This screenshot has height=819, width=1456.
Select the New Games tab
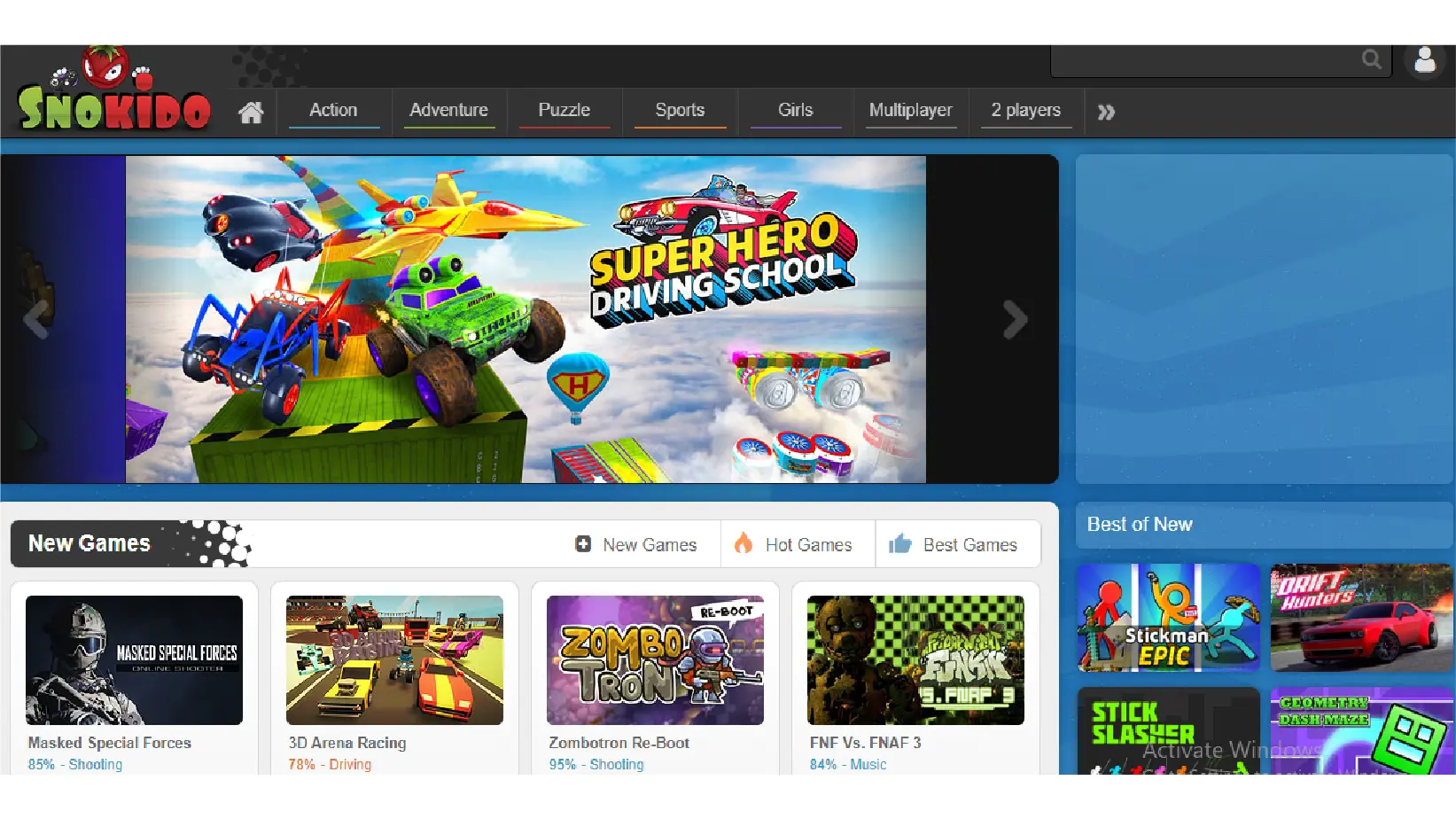635,545
